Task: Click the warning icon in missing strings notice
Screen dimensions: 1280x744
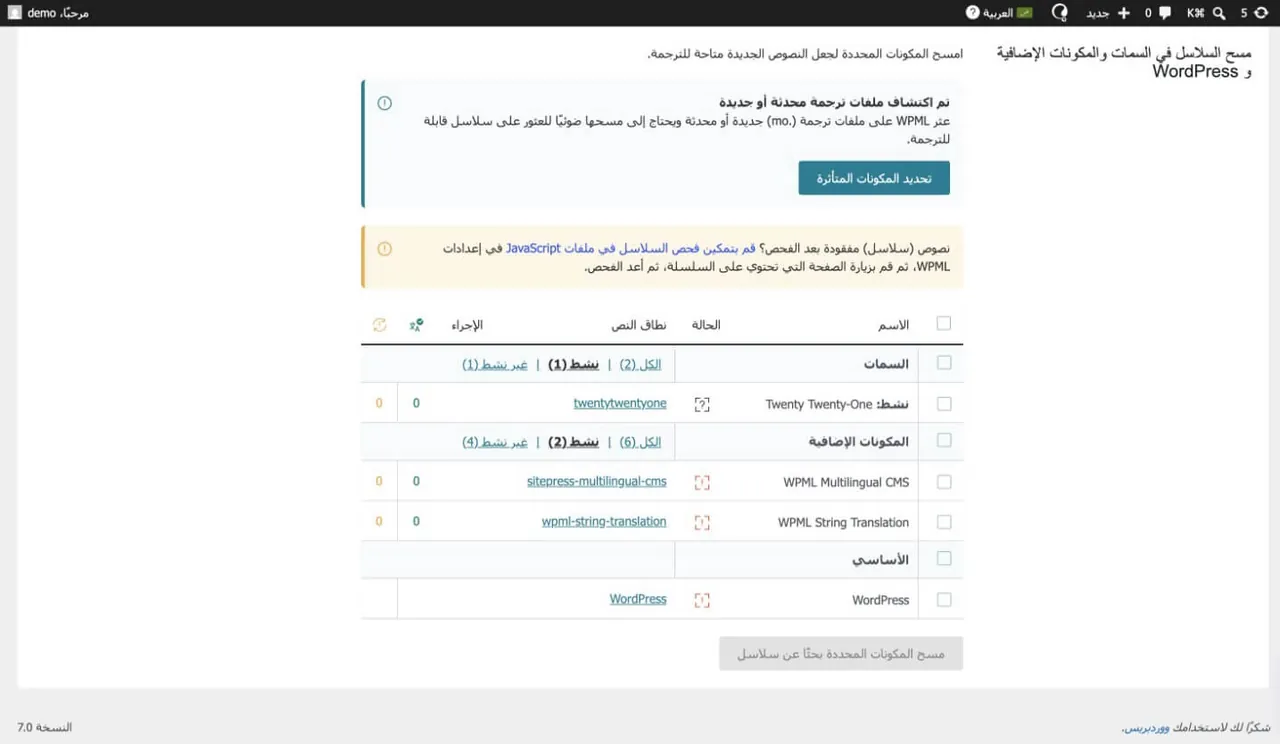Action: [384, 248]
